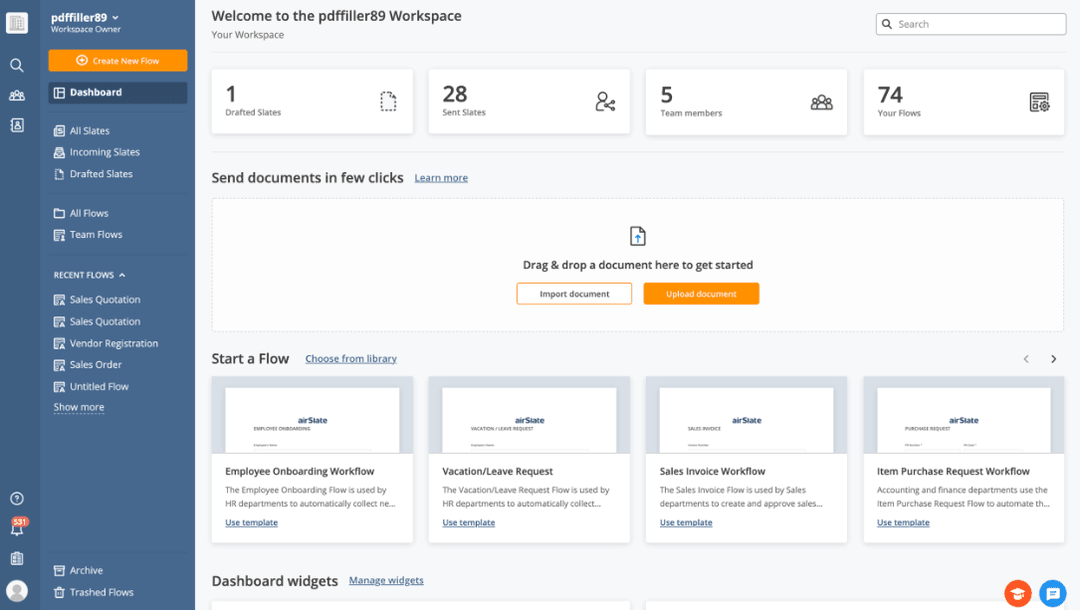The width and height of the screenshot is (1080, 610).
Task: Open notifications bell with 531 badge
Action: (17, 529)
